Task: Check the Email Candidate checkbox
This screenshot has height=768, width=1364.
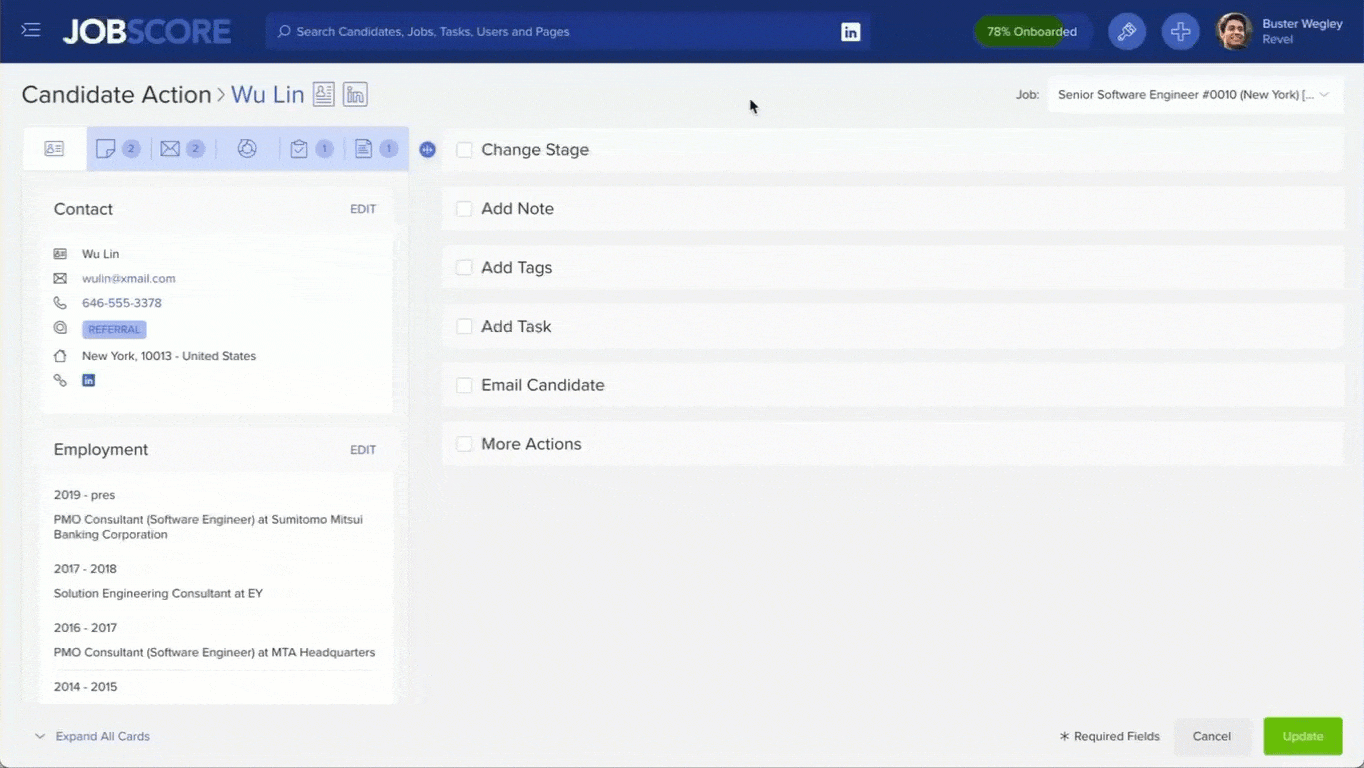Action: point(464,385)
